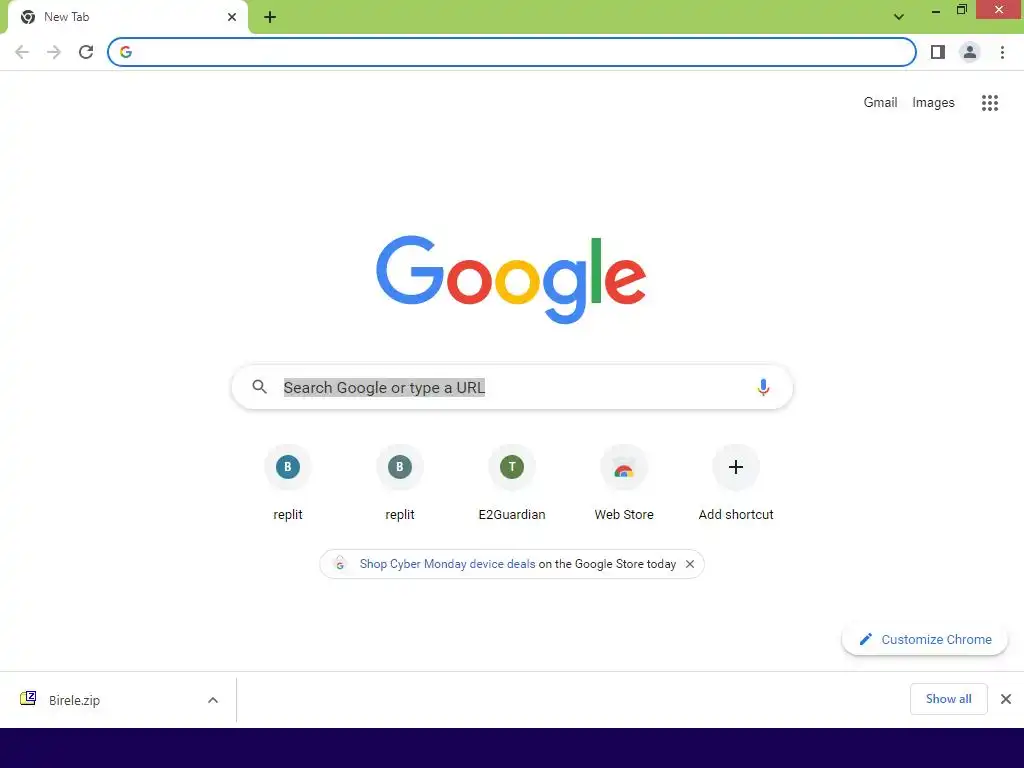1024x768 pixels.
Task: Close the New Tab tab
Action: click(x=232, y=17)
